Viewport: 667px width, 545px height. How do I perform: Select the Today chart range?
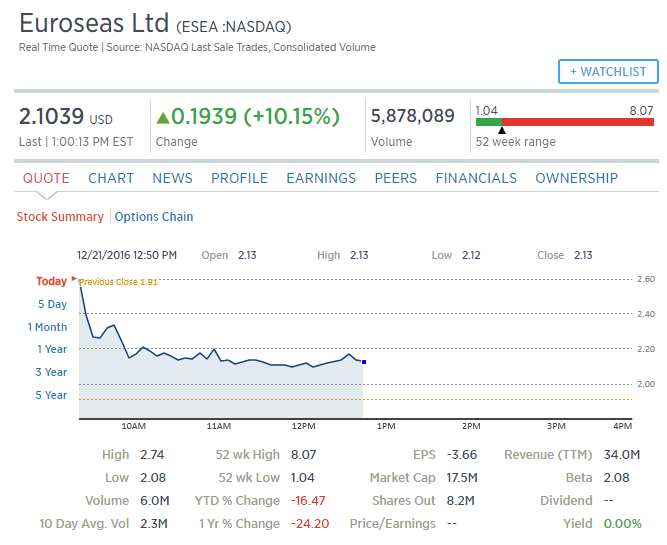click(51, 281)
